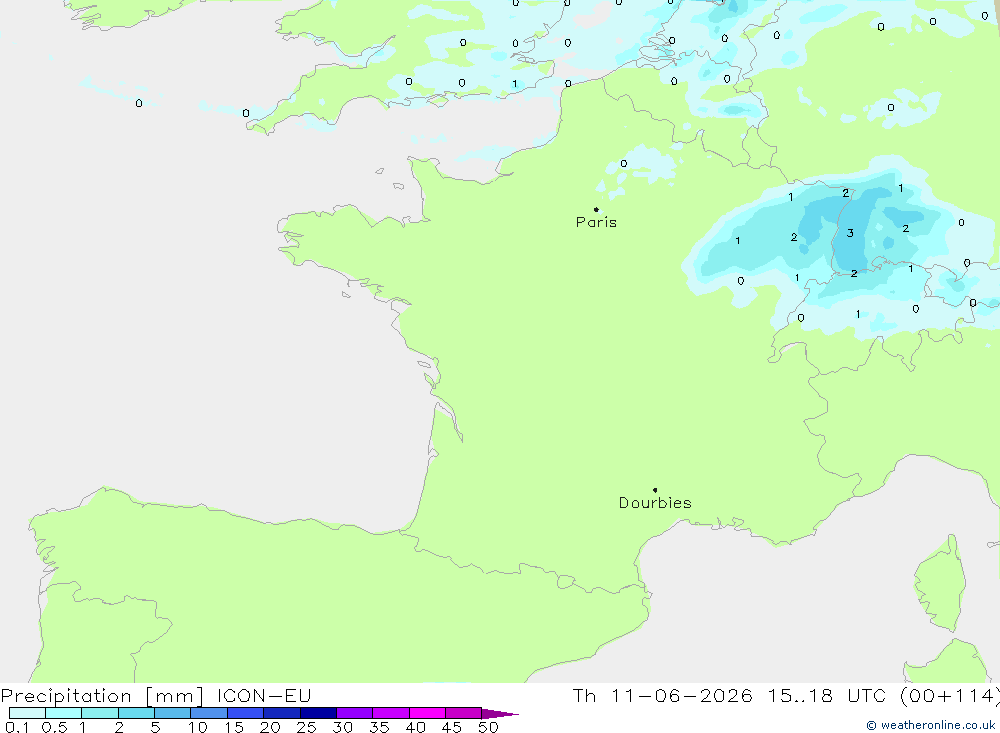Pick the 15–20 mm royal blue legend swatch
The width and height of the screenshot is (1000, 733).
tap(246, 713)
